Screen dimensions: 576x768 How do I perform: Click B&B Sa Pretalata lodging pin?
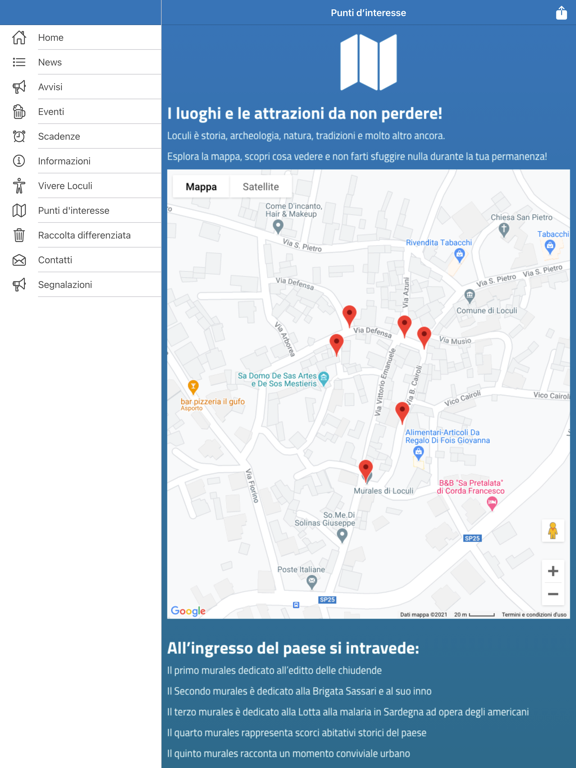(492, 504)
